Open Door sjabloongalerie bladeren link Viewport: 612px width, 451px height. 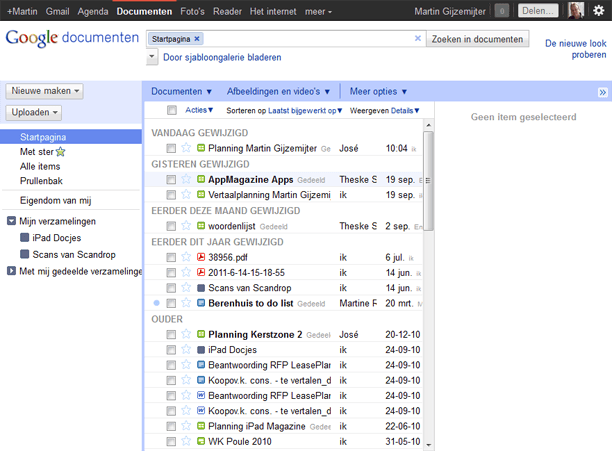pos(222,57)
